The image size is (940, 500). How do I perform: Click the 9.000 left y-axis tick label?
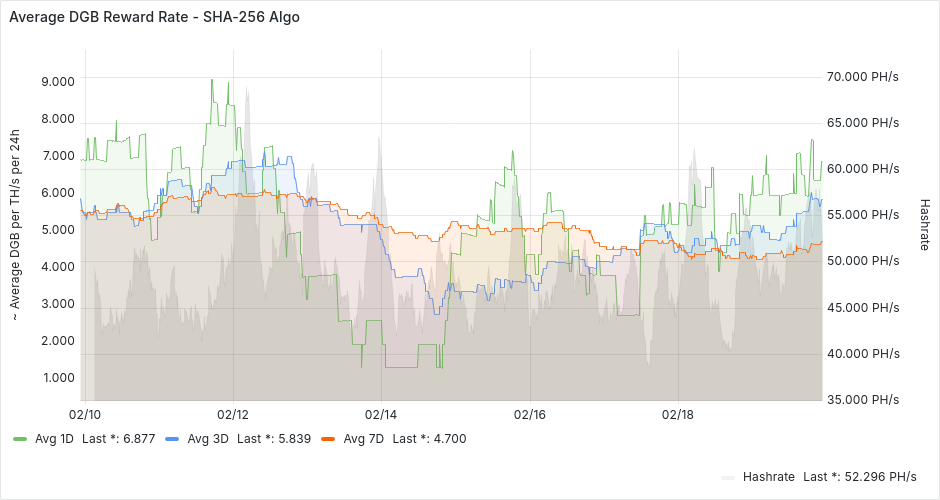coord(57,82)
